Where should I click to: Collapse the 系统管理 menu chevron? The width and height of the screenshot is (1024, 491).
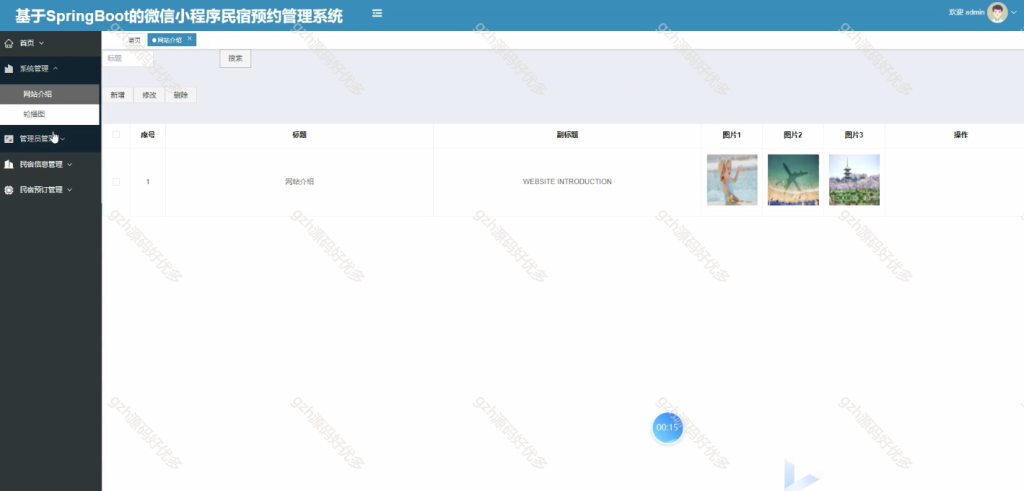(56, 69)
